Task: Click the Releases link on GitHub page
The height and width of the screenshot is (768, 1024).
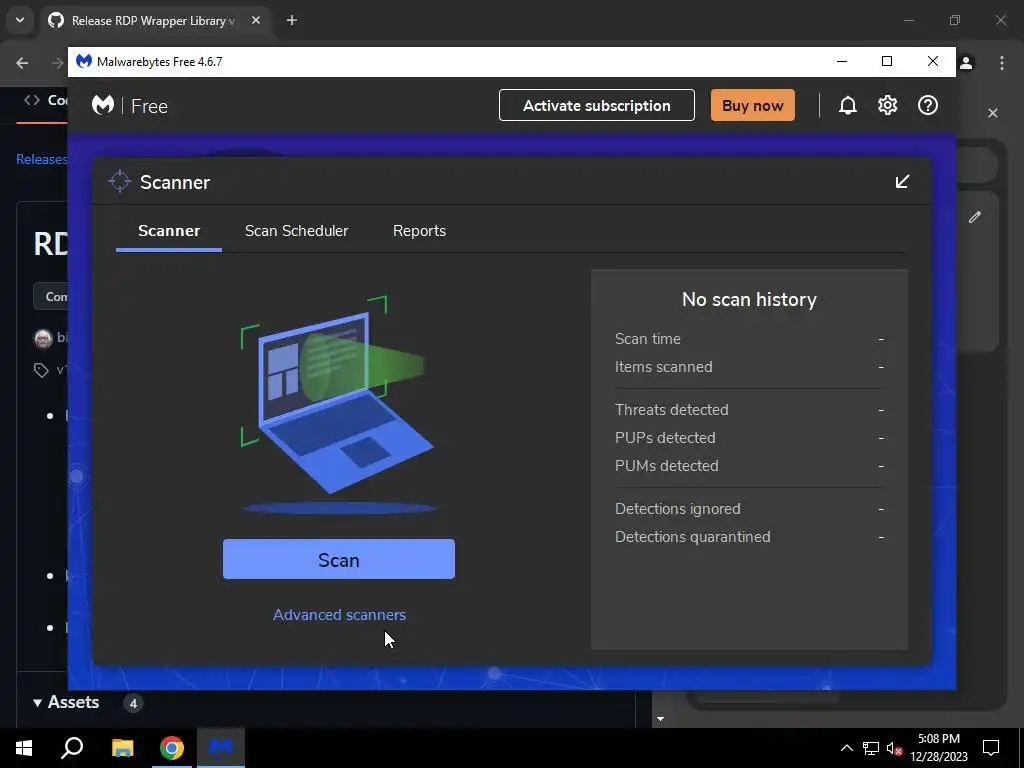Action: (42, 159)
